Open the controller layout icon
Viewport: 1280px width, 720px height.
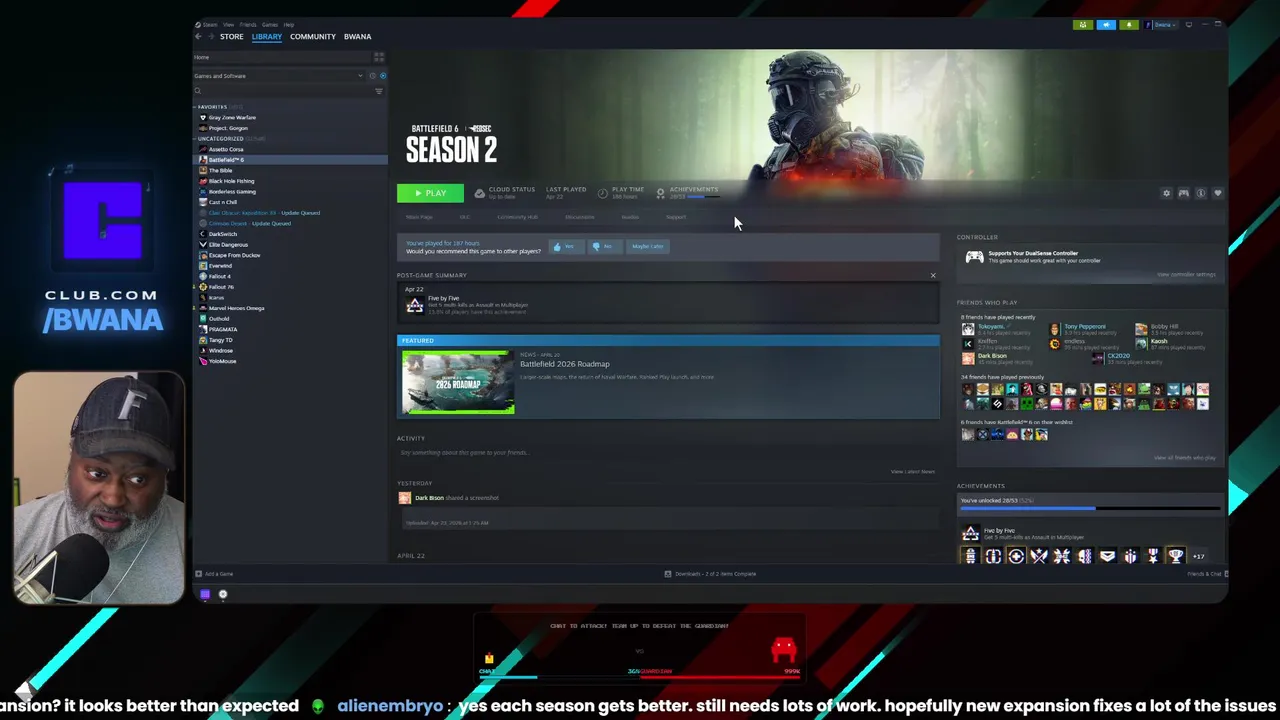click(x=1183, y=193)
